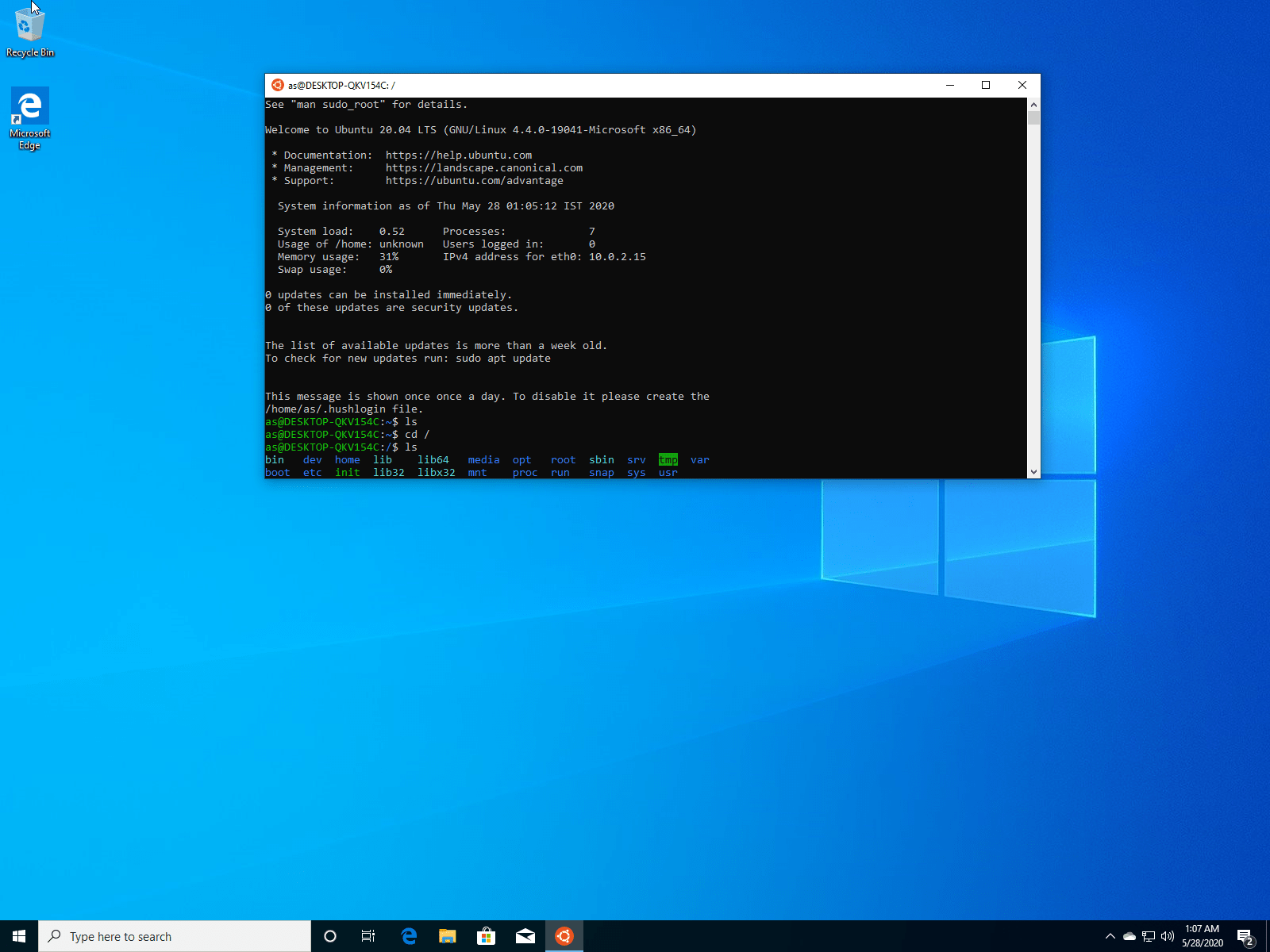Open Task View from the taskbar
This screenshot has width=1270, height=952.
click(x=368, y=936)
